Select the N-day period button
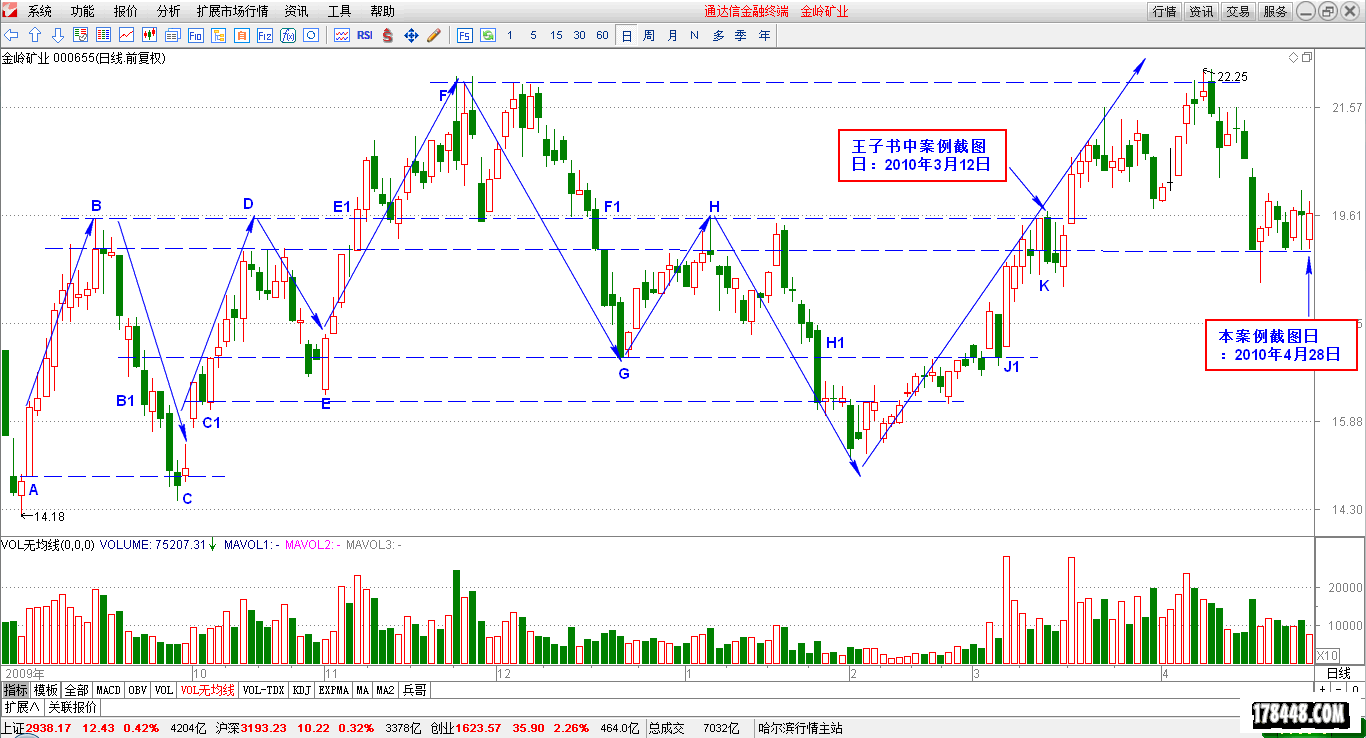The height and width of the screenshot is (738, 1366). point(694,35)
